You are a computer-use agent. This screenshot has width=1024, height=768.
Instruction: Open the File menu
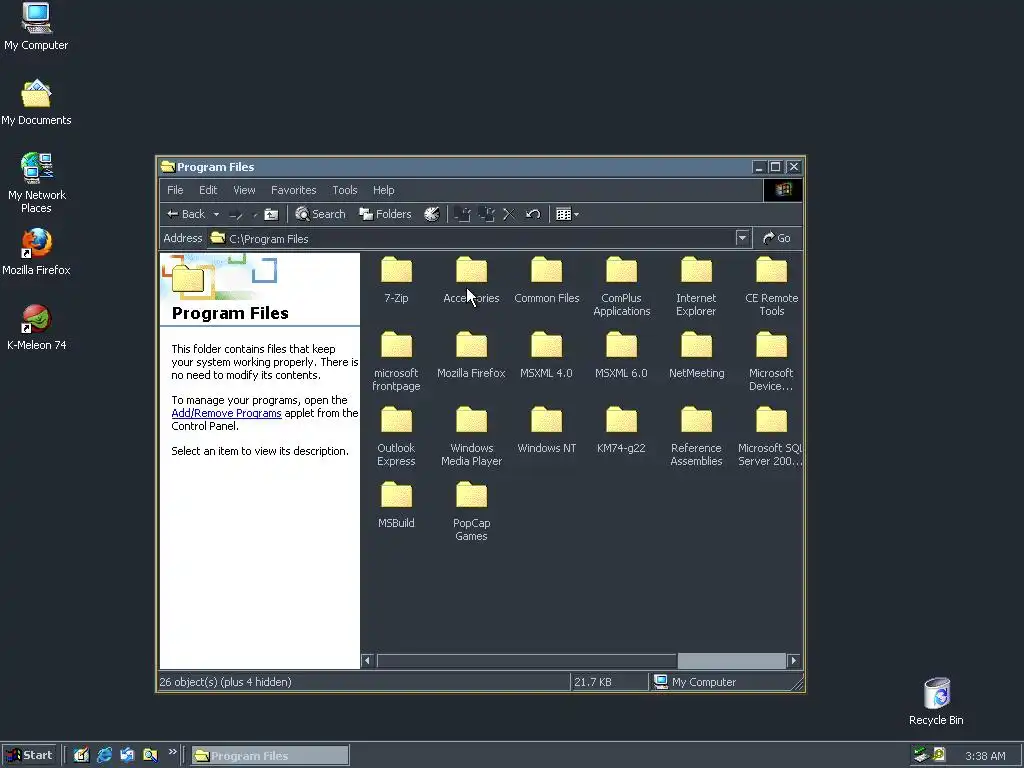(175, 190)
